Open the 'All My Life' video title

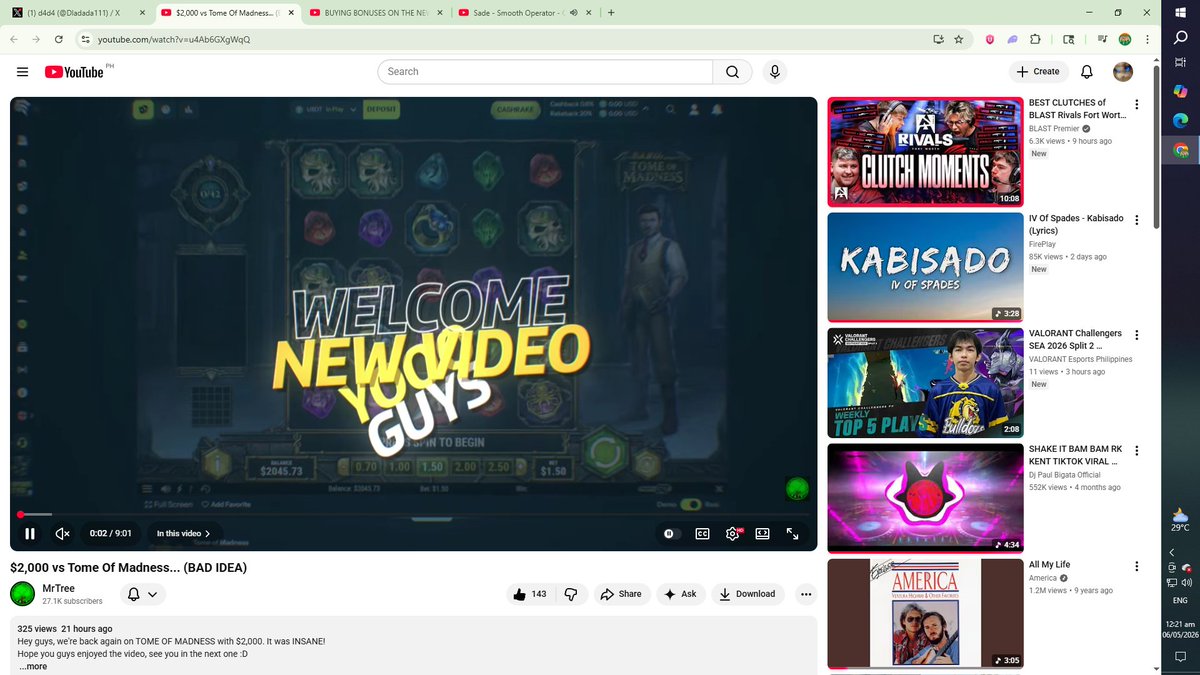click(x=1049, y=565)
